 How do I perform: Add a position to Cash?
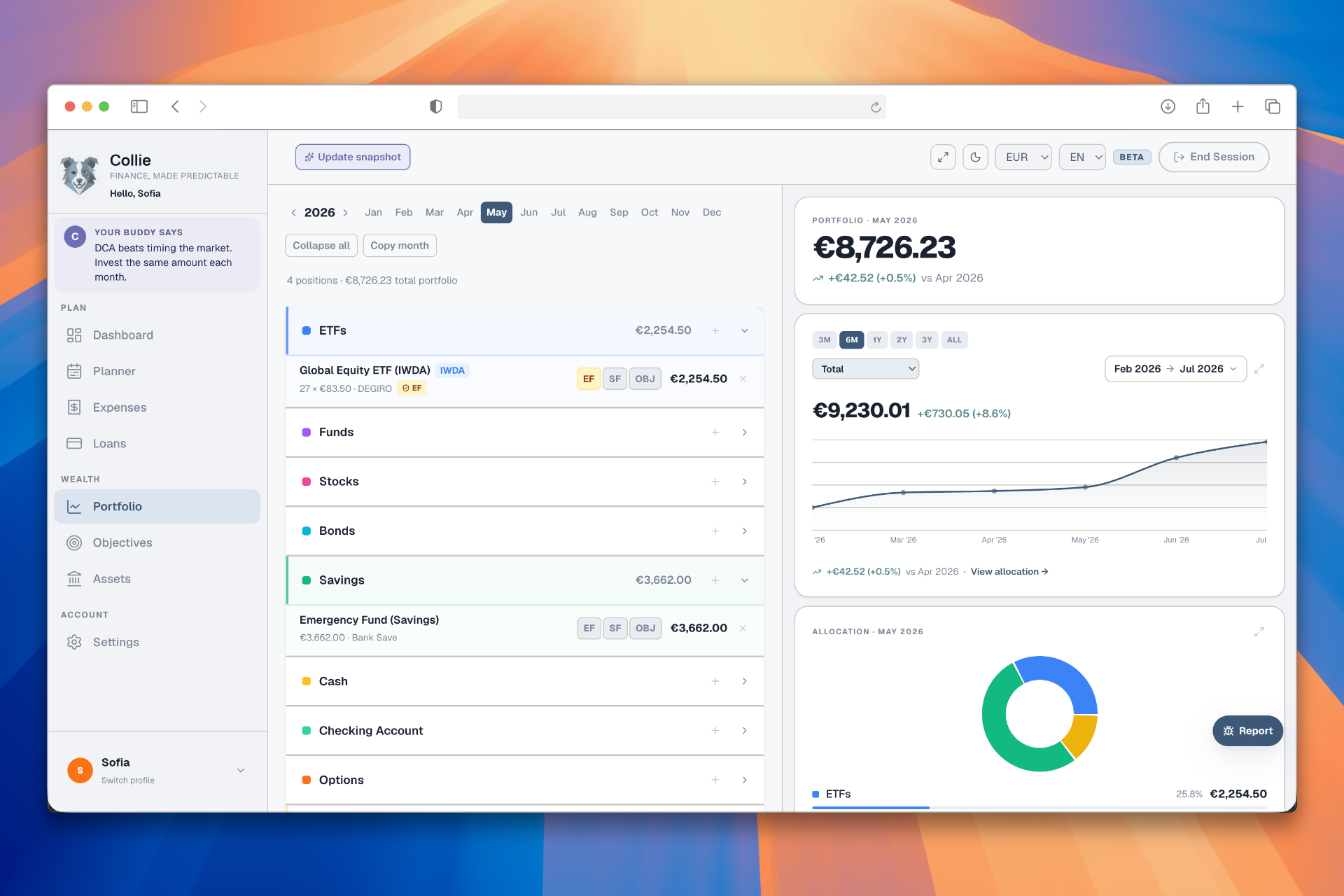[715, 681]
